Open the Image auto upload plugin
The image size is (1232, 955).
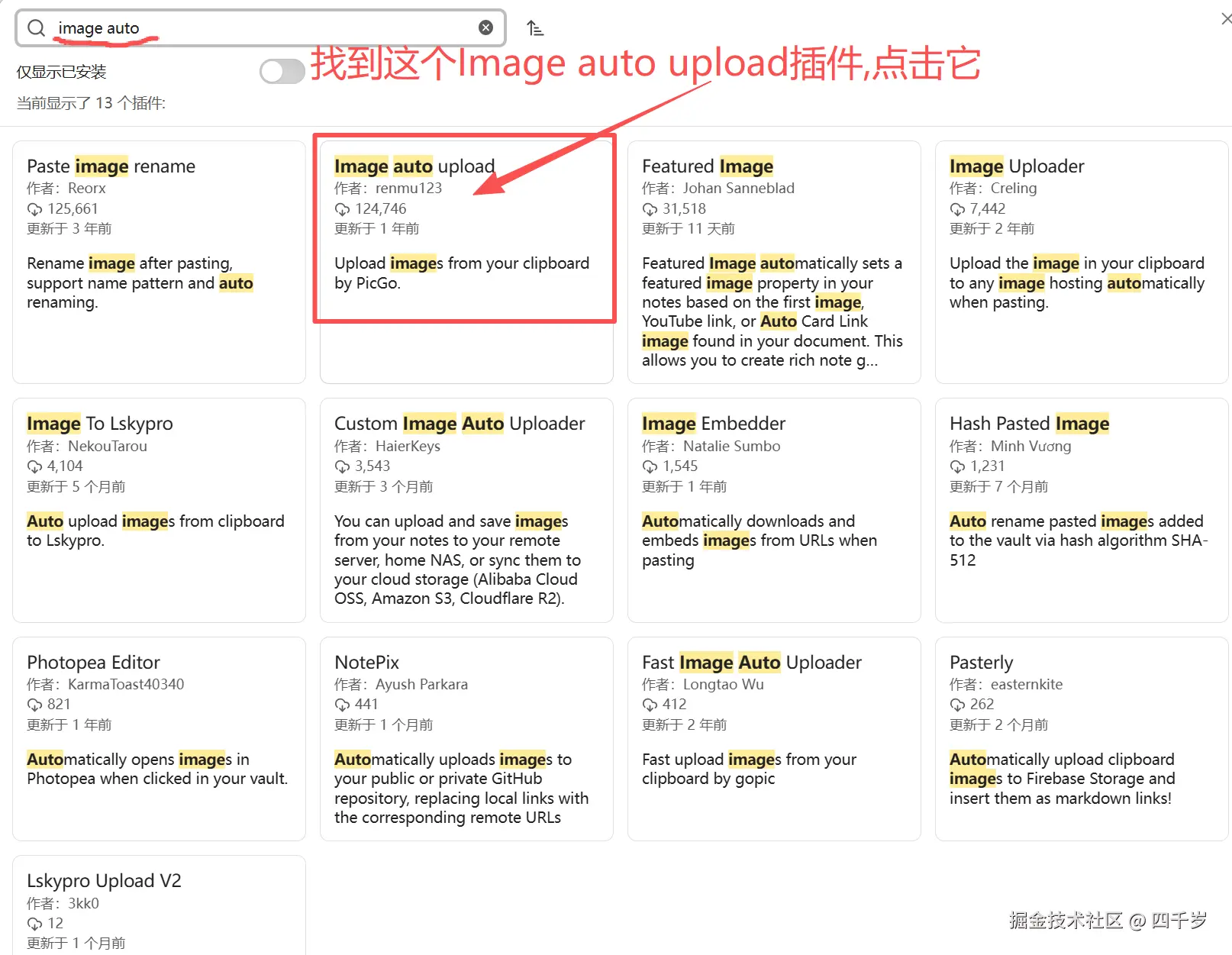click(x=465, y=229)
